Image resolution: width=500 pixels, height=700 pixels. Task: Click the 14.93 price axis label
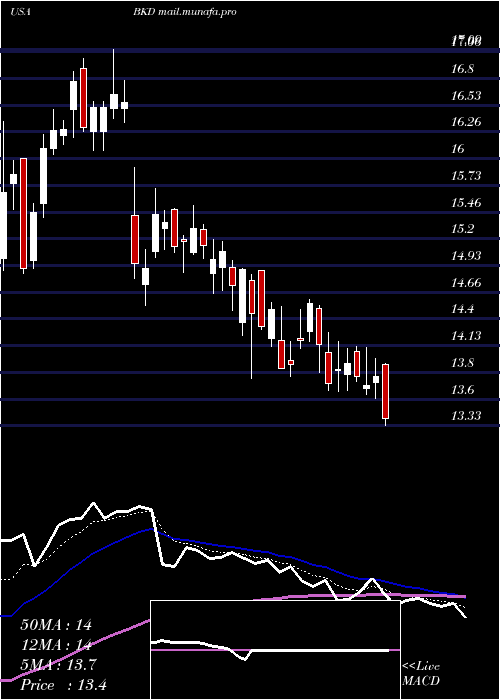click(466, 255)
